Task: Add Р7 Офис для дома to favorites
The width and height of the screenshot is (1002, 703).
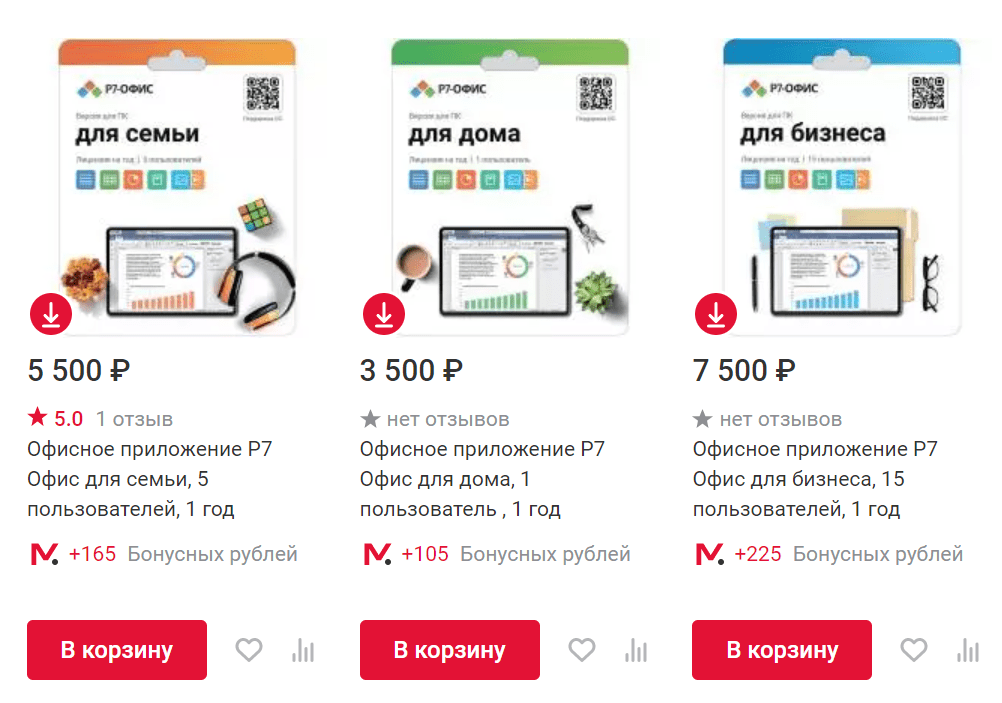Action: pyautogui.click(x=582, y=650)
